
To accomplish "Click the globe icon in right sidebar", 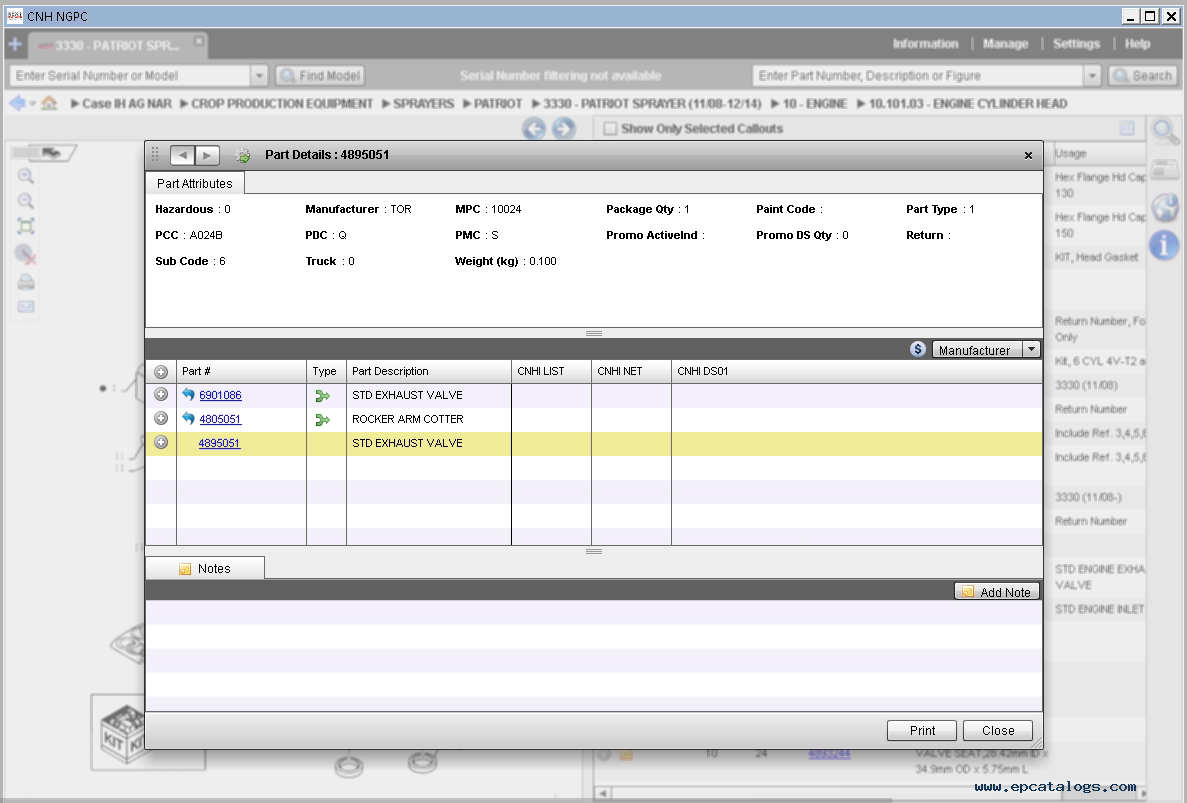I will pyautogui.click(x=1164, y=207).
